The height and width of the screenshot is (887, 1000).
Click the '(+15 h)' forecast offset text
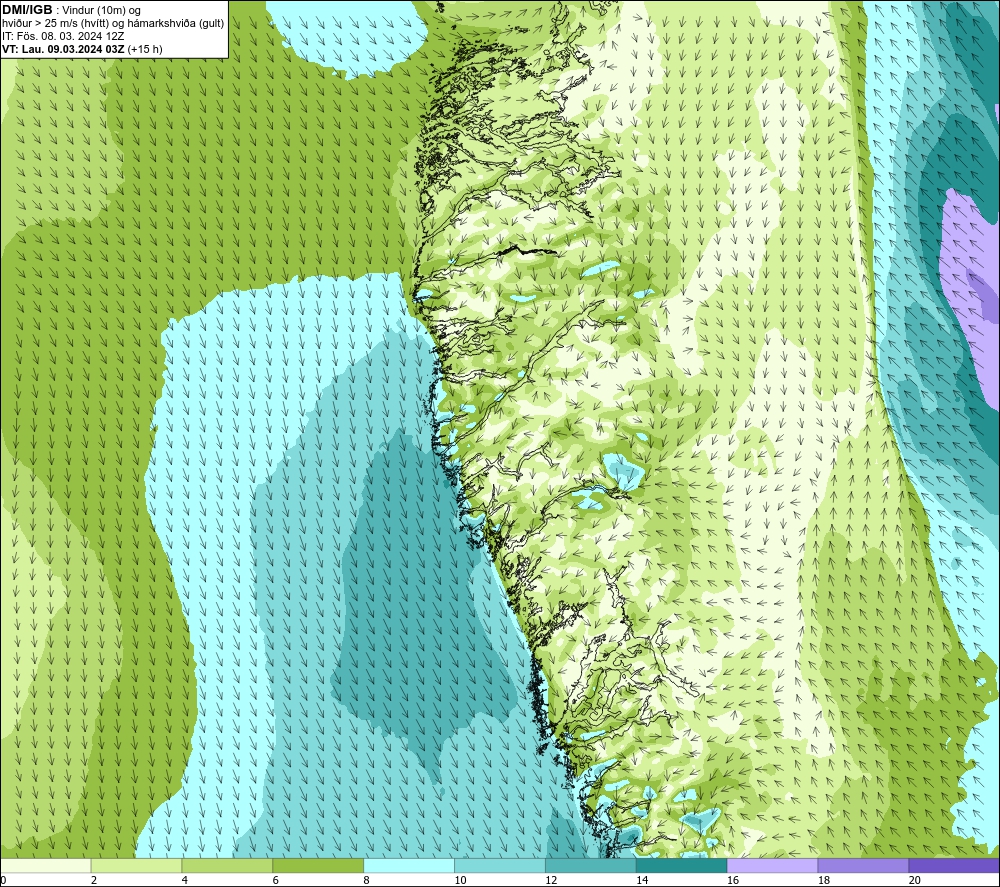tap(145, 49)
